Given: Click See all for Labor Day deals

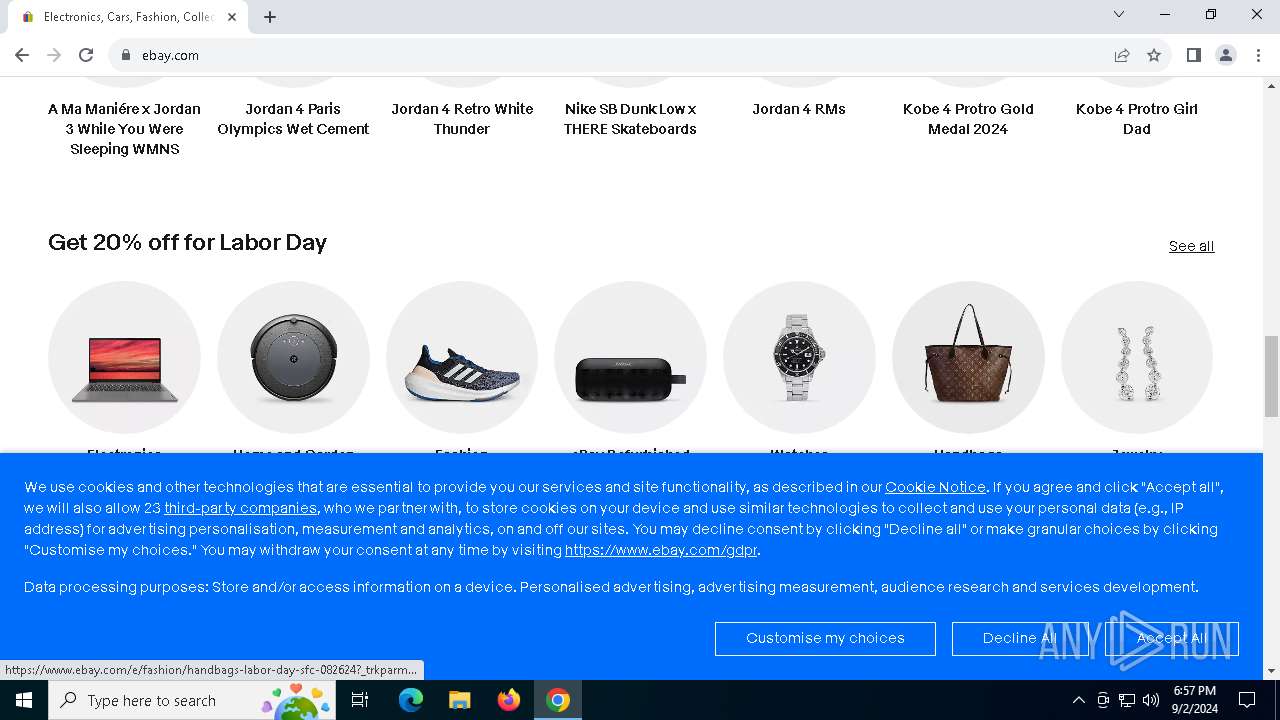Looking at the screenshot, I should pos(1191,246).
